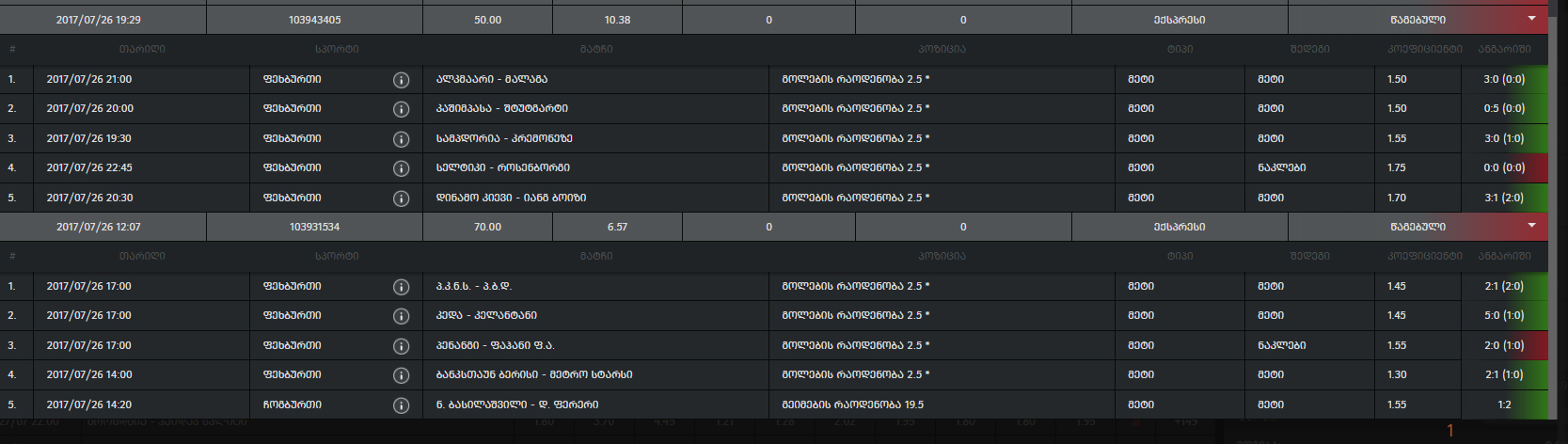Click info icon on 17:00 row one of ticket 103931534
Image resolution: width=1568 pixels, height=444 pixels.
point(401,287)
